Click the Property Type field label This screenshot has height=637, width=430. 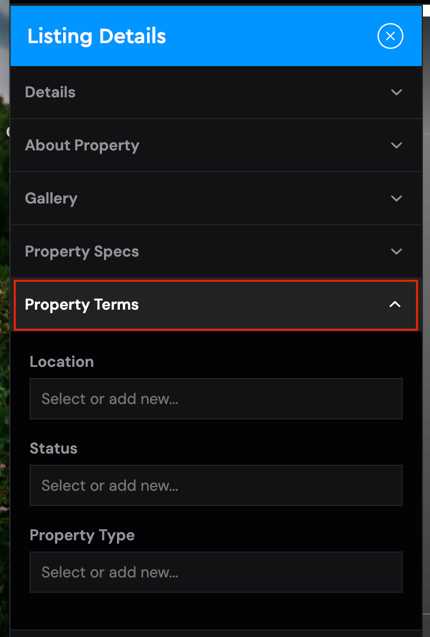click(82, 535)
